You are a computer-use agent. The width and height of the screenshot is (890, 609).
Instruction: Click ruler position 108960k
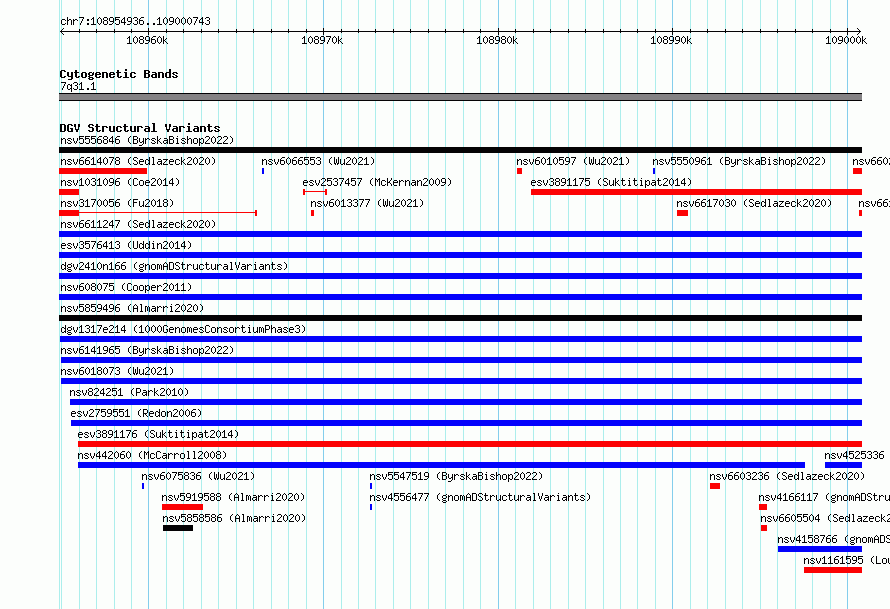[x=147, y=40]
